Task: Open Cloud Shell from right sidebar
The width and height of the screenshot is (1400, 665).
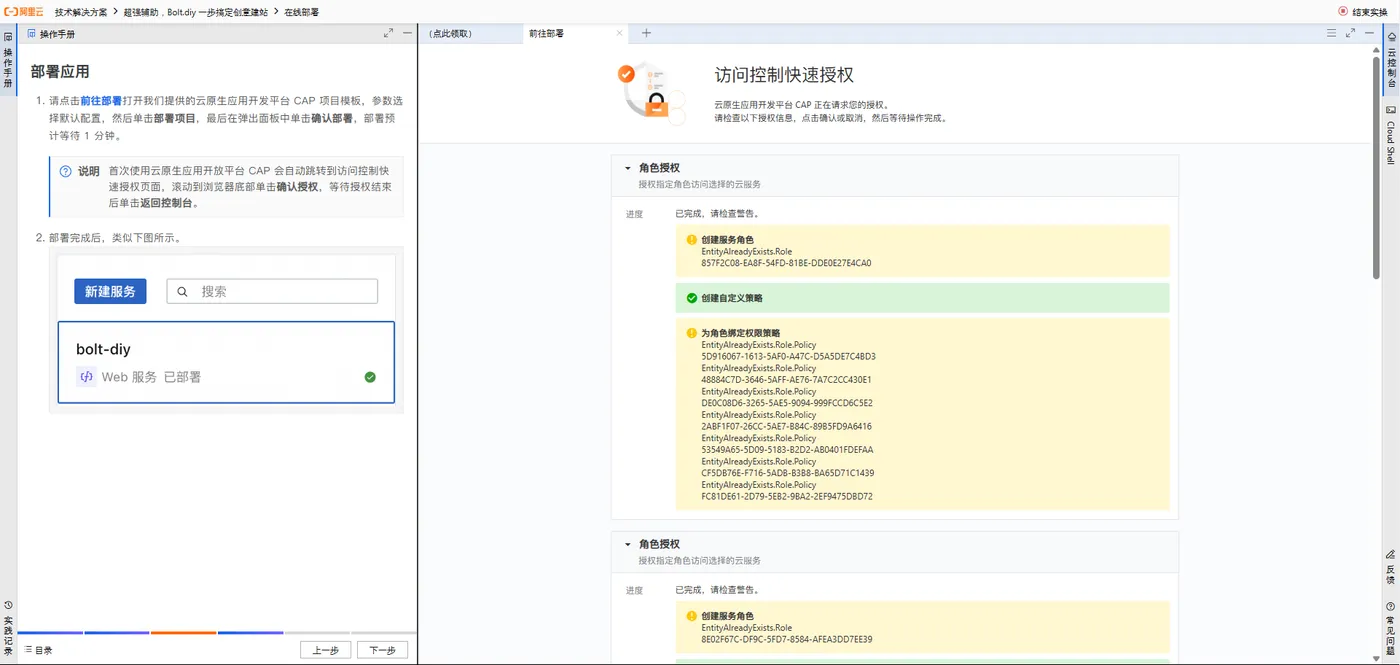Action: [x=1391, y=135]
